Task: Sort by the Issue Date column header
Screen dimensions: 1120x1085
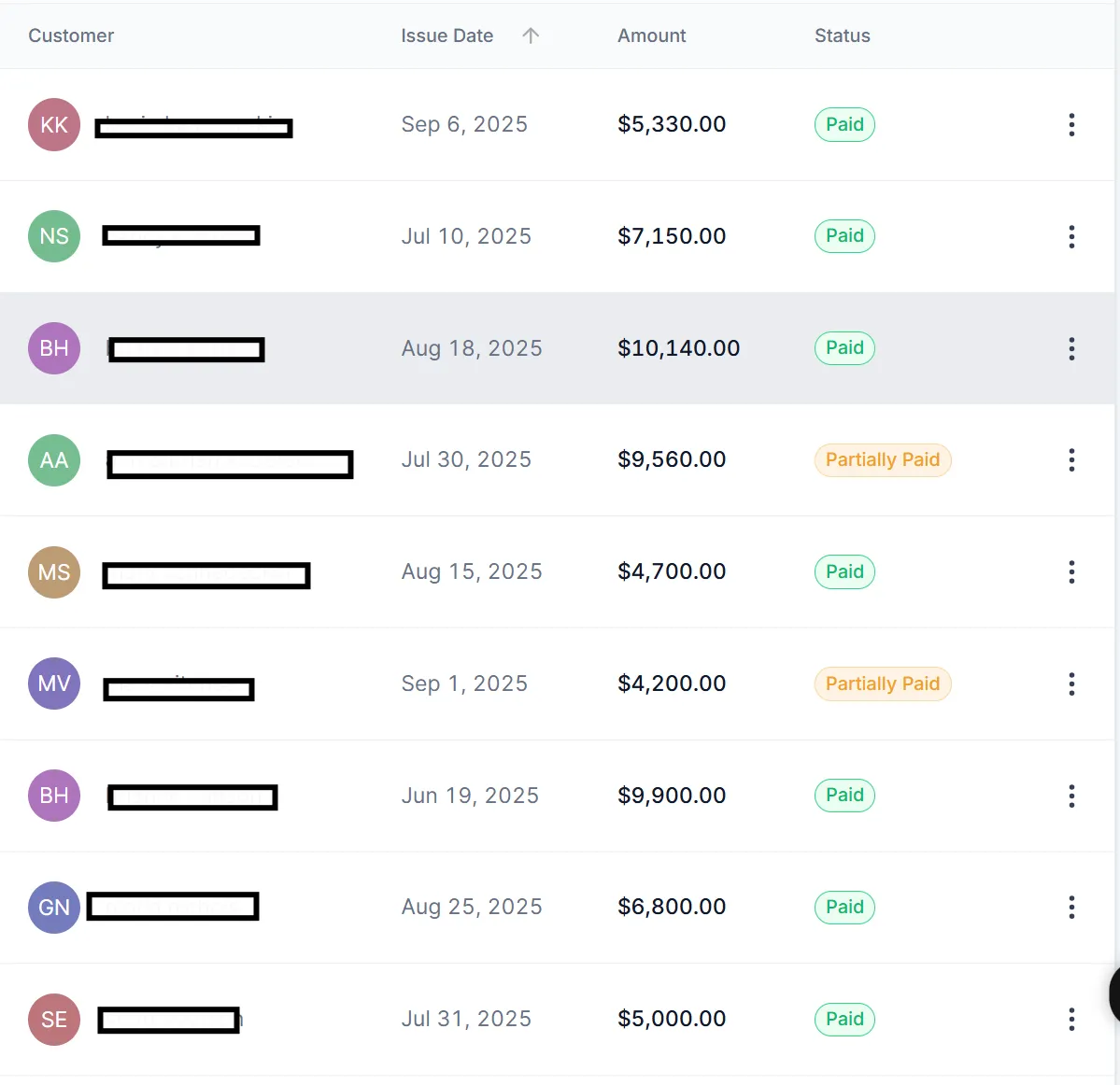Action: [447, 35]
